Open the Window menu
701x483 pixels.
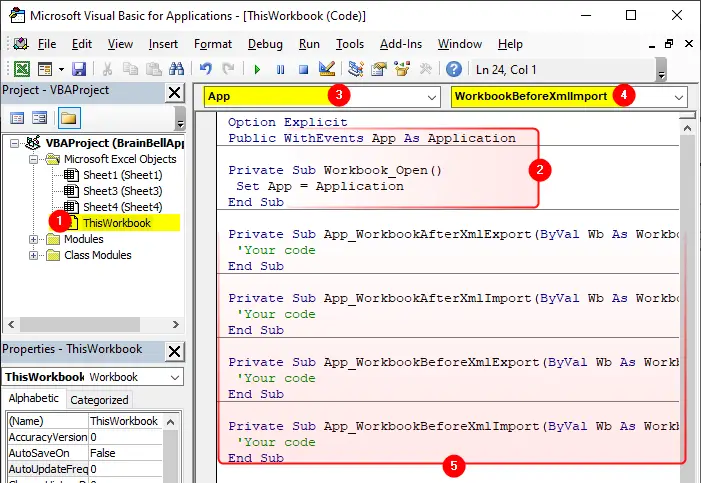460,44
